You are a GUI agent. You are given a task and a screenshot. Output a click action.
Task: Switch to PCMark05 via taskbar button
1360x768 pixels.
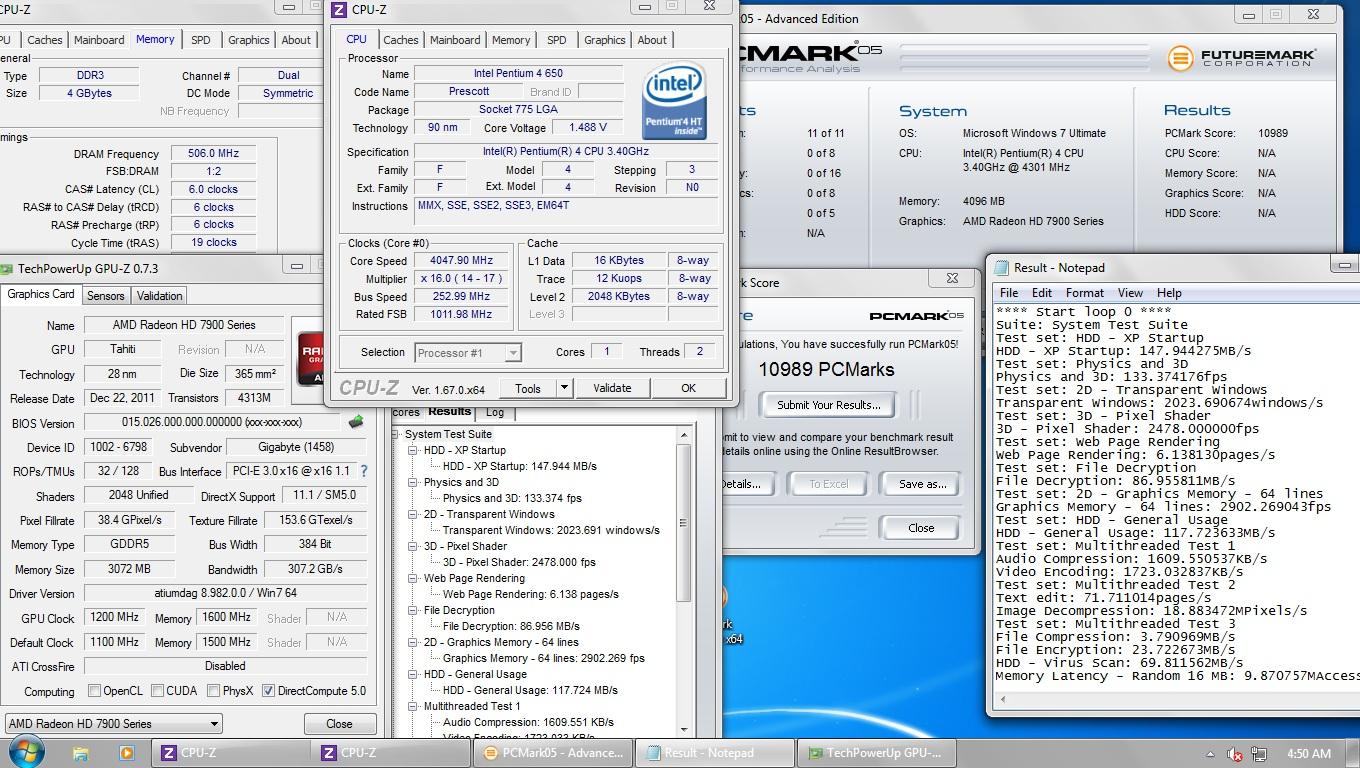click(553, 753)
